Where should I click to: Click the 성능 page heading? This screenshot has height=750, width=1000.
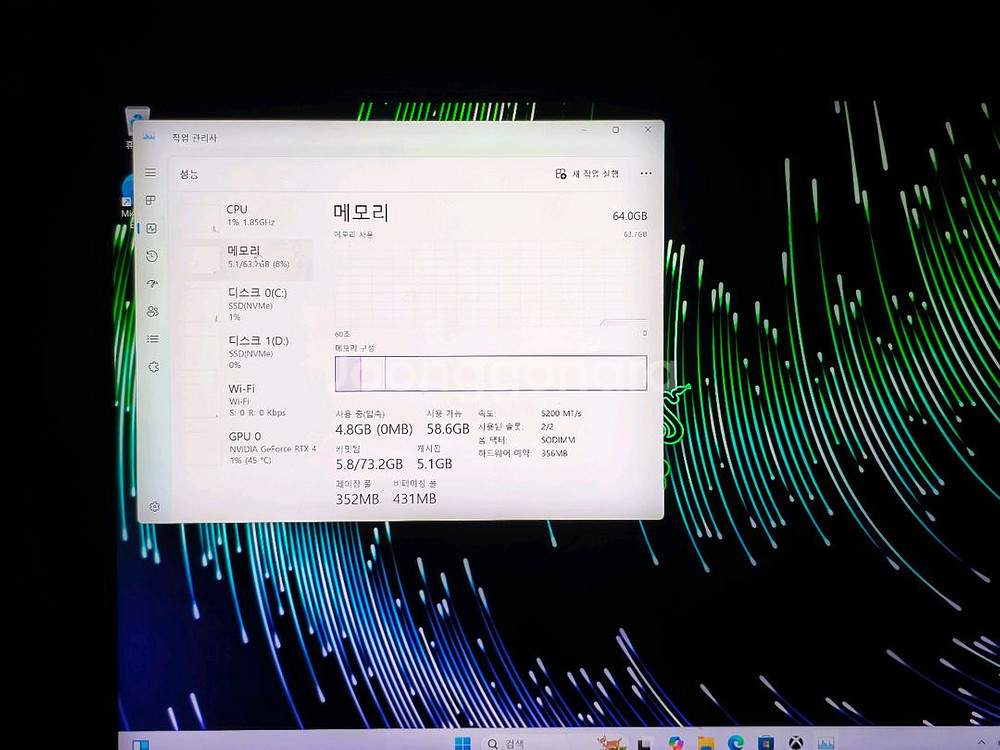189,173
